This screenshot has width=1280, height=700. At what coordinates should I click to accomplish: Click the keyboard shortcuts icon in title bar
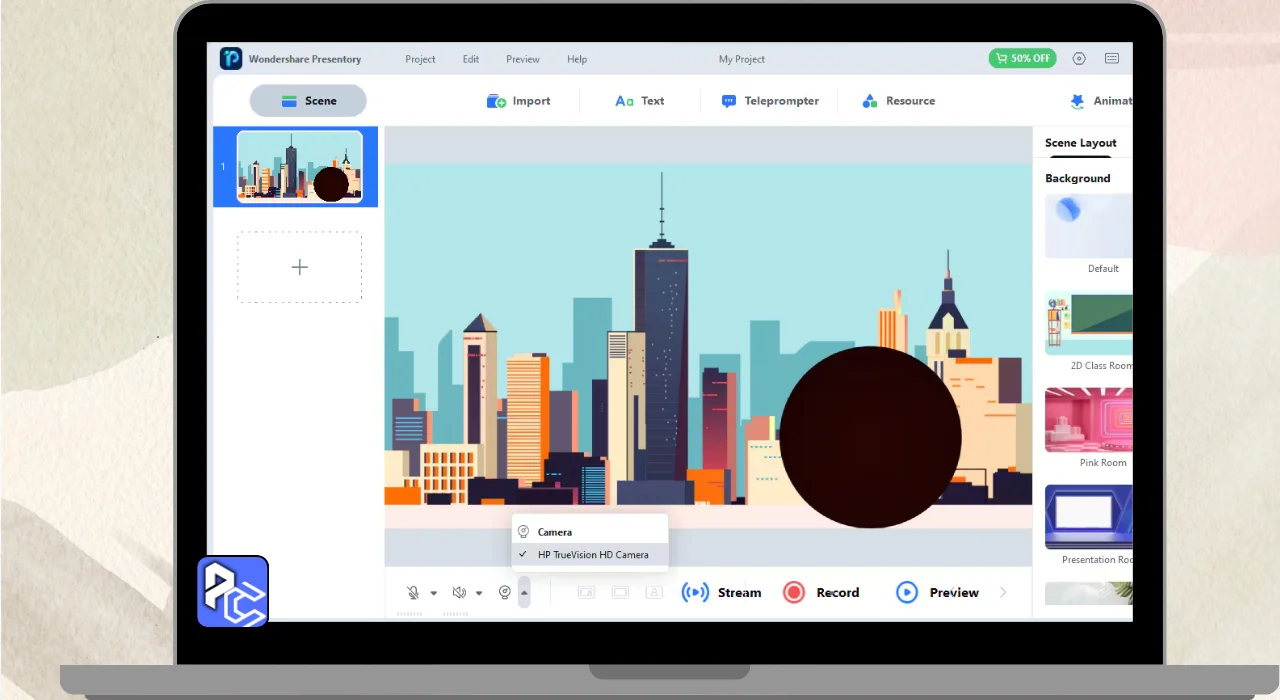pos(1112,58)
